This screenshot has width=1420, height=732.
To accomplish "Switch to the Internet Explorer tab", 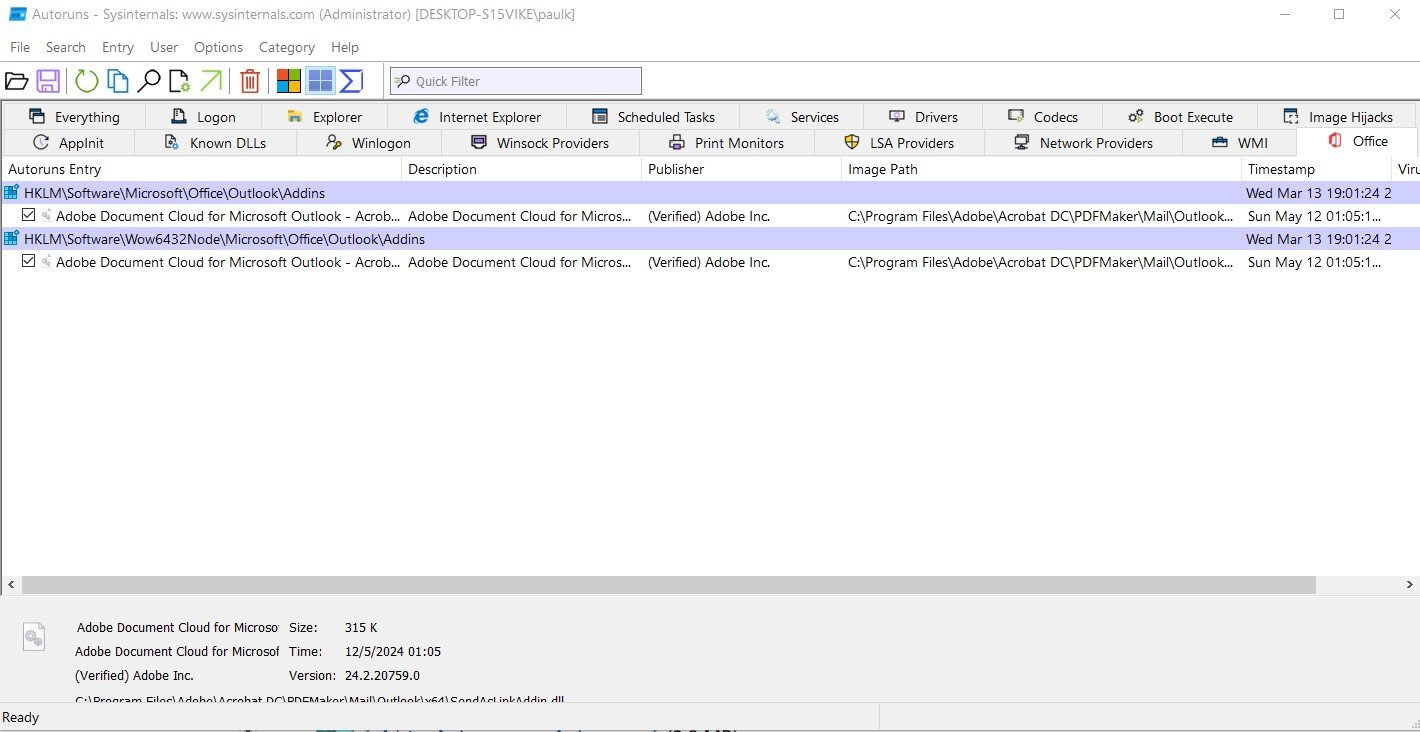I will (477, 117).
